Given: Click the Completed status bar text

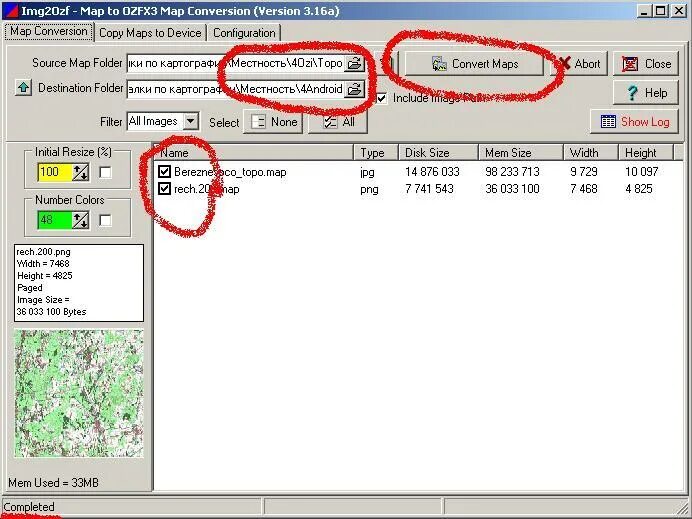Looking at the screenshot, I should [x=29, y=507].
